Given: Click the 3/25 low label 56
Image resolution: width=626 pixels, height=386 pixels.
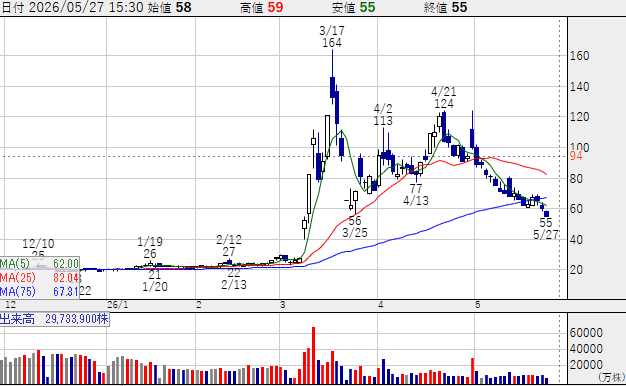Looking at the screenshot, I should click(x=355, y=221).
